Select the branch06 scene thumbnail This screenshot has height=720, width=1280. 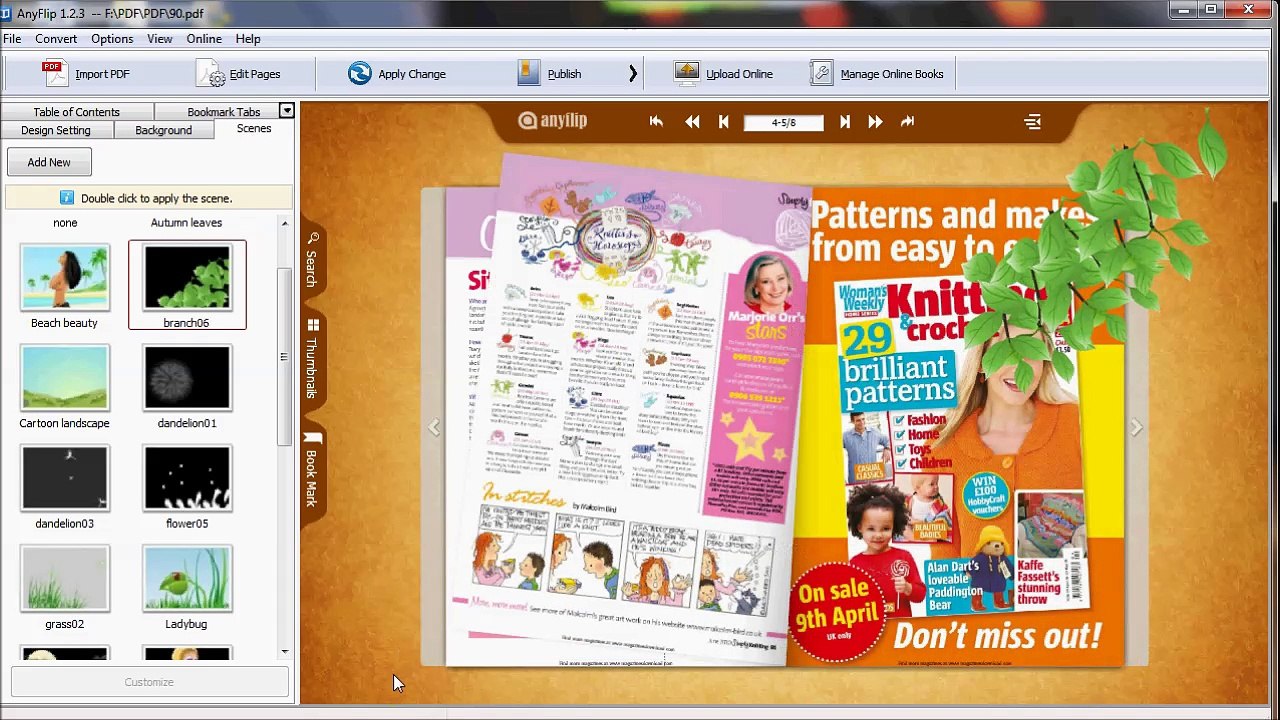tap(187, 278)
